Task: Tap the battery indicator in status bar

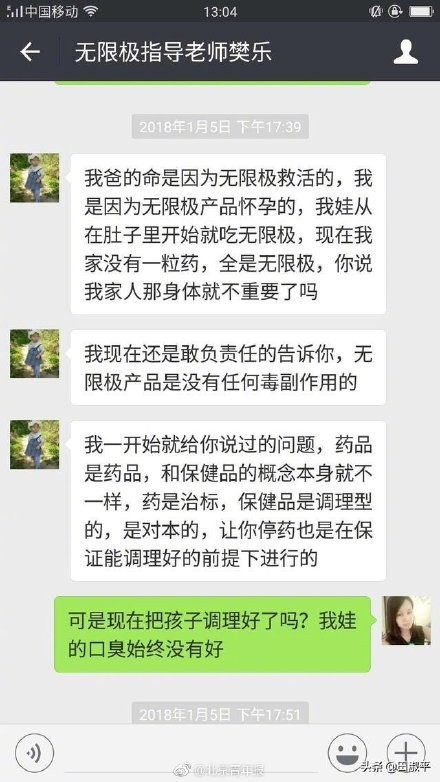Action: (422, 11)
